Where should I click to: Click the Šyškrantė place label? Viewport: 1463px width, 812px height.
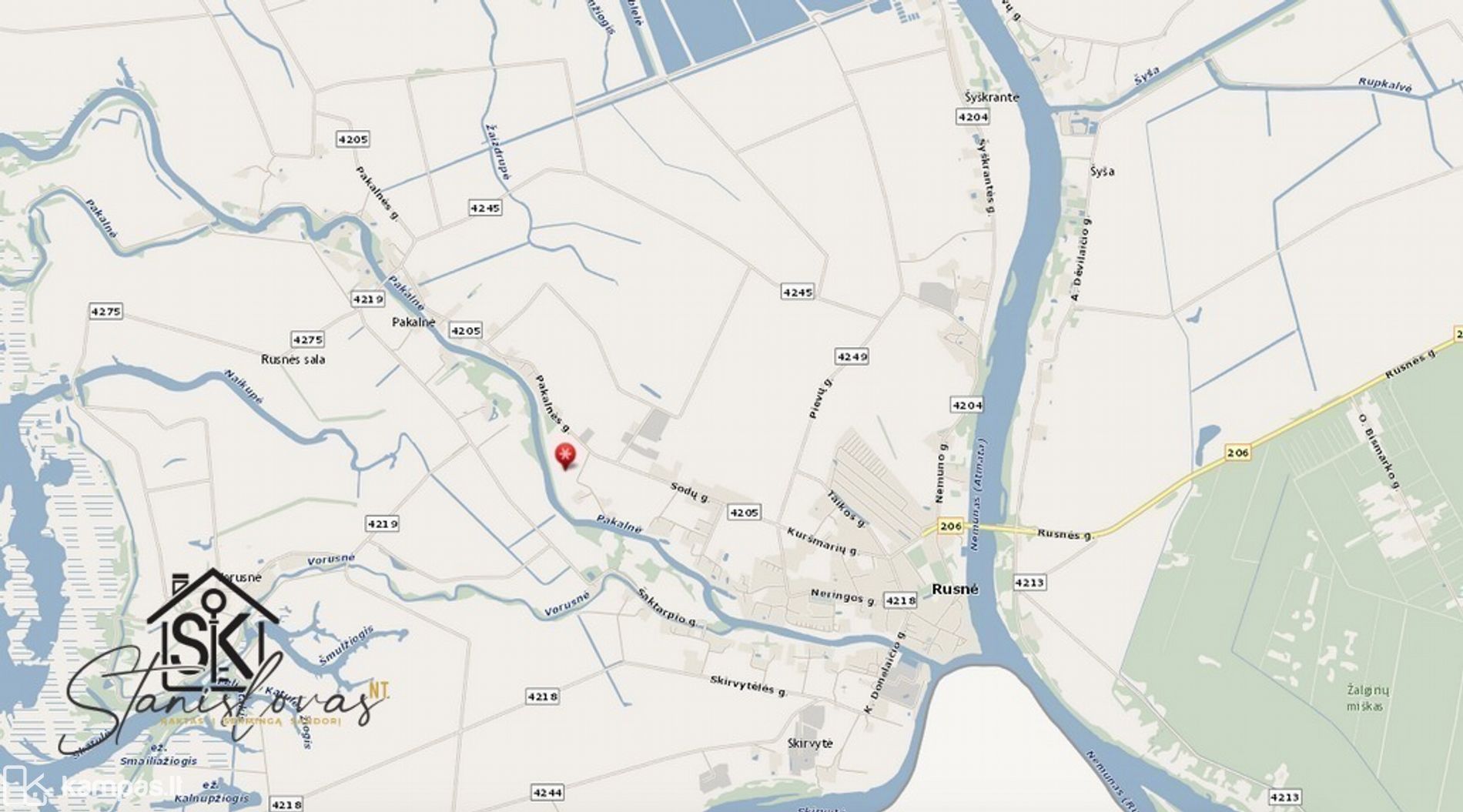coord(992,97)
